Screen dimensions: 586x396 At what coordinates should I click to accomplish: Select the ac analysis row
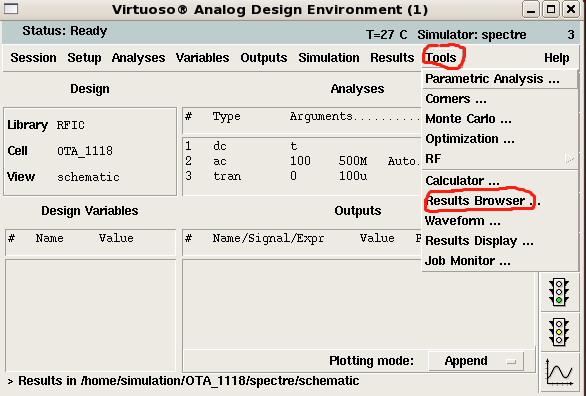coord(303,161)
